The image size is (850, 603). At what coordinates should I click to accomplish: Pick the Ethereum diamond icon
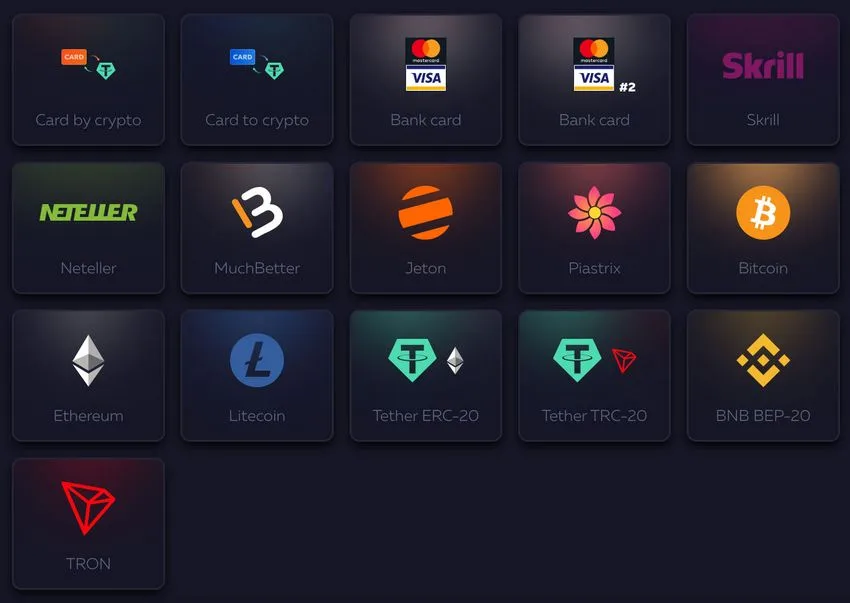88,361
